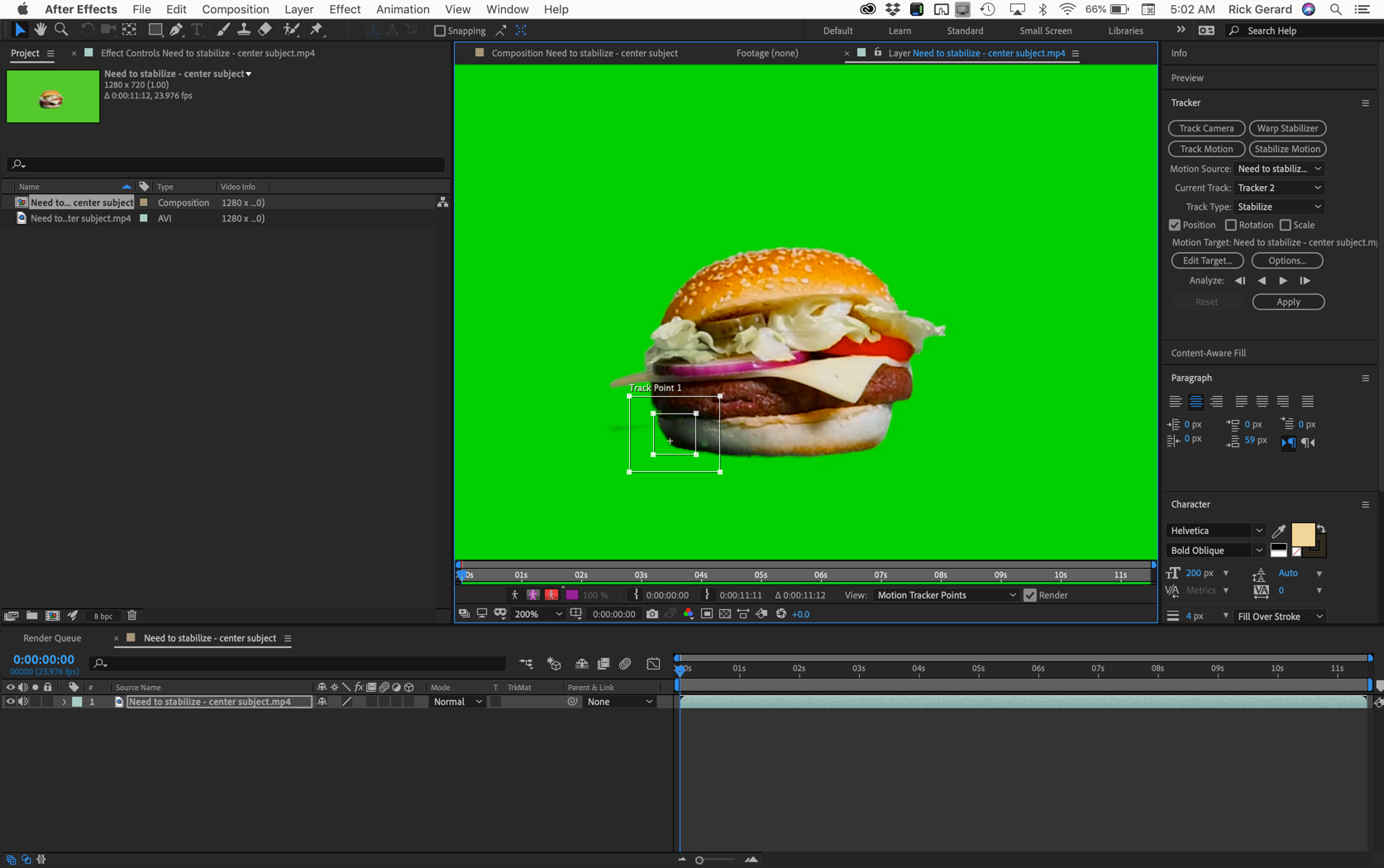1384x868 pixels.
Task: Switch to the Render Queue tab
Action: 52,638
